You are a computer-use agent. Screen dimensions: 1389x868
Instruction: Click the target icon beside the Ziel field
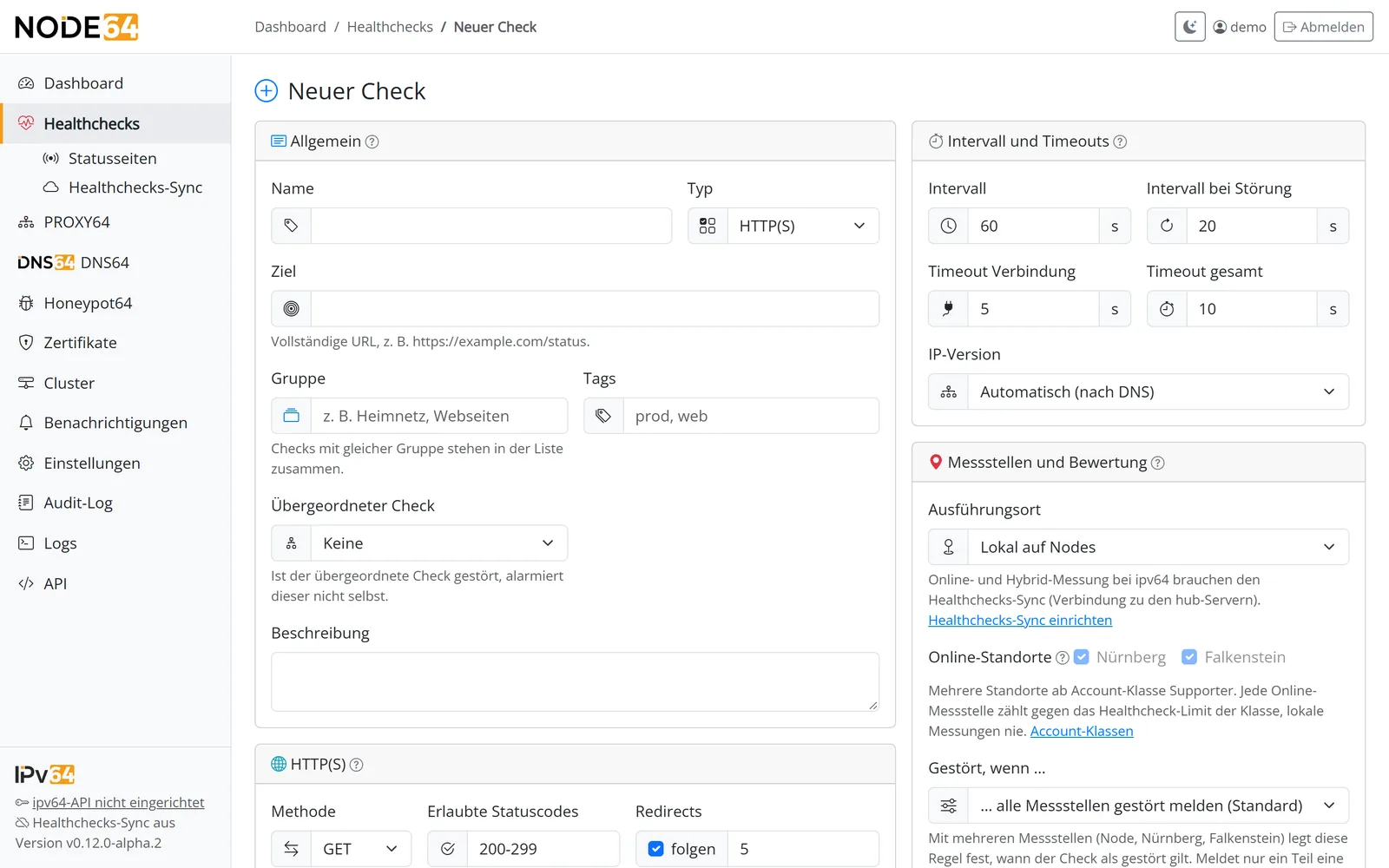[x=291, y=309]
